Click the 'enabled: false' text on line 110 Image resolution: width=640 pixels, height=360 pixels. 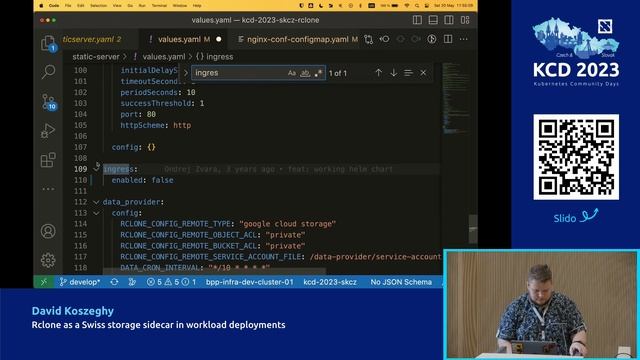pyautogui.click(x=142, y=180)
